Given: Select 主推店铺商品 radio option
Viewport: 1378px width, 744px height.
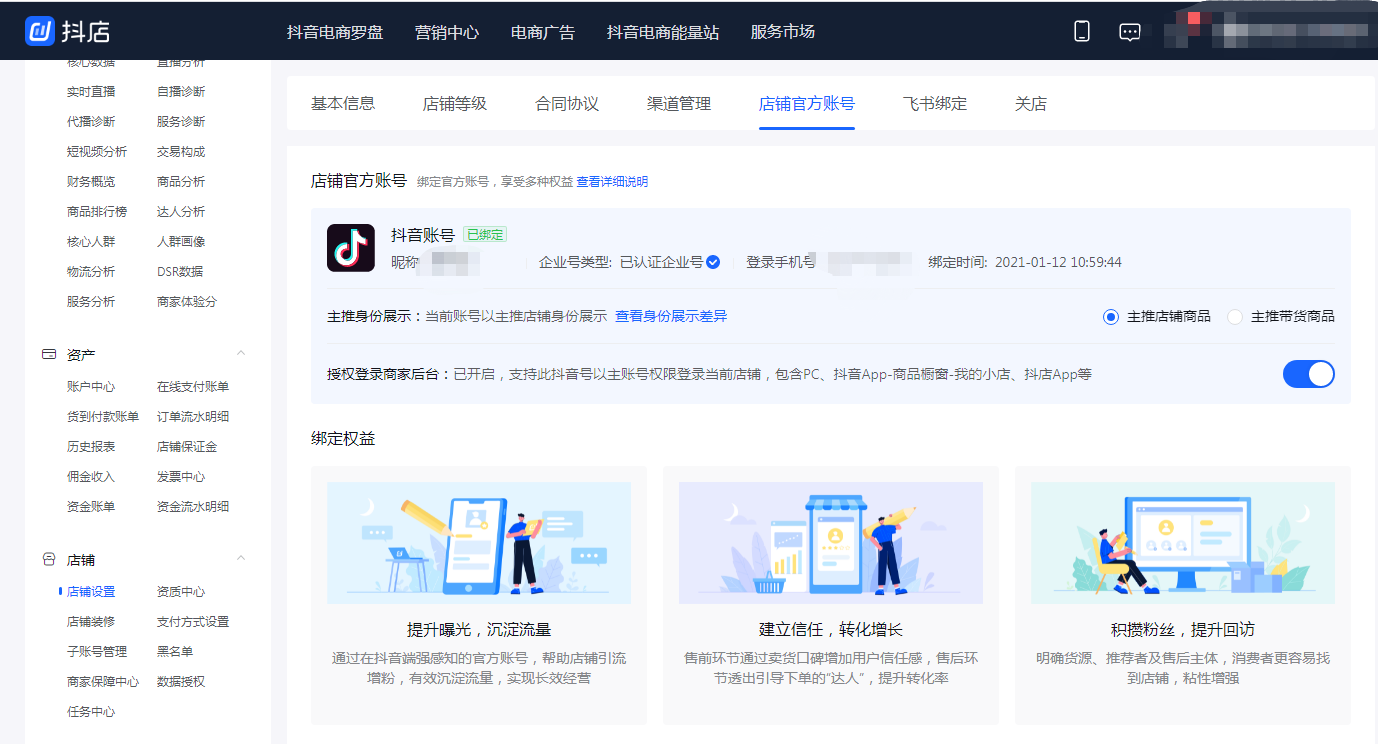Looking at the screenshot, I should 1110,316.
